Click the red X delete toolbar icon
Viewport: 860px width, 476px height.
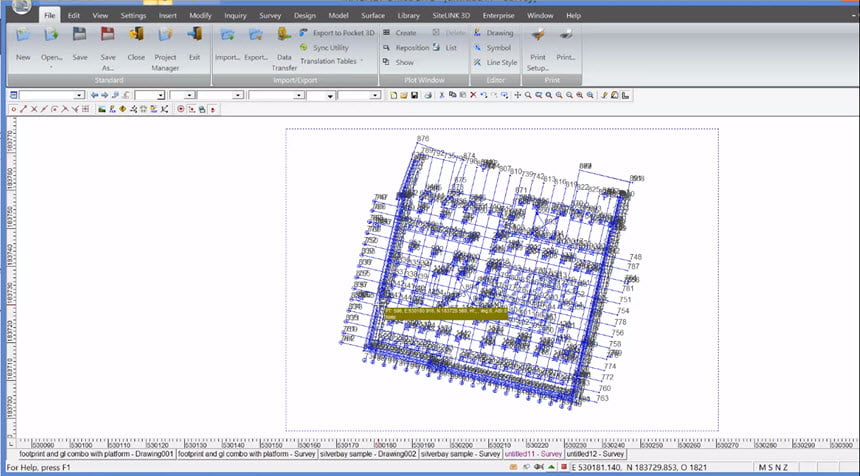[x=473, y=95]
